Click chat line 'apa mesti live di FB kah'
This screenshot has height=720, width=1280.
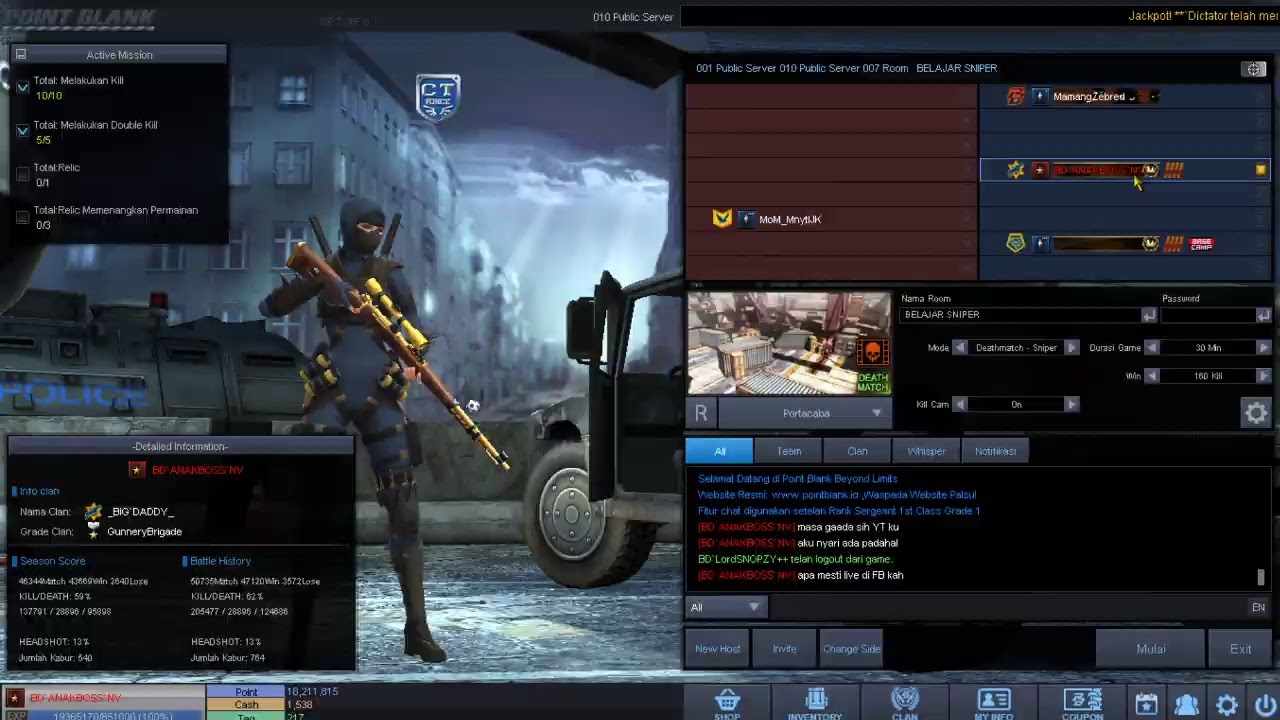(x=850, y=575)
